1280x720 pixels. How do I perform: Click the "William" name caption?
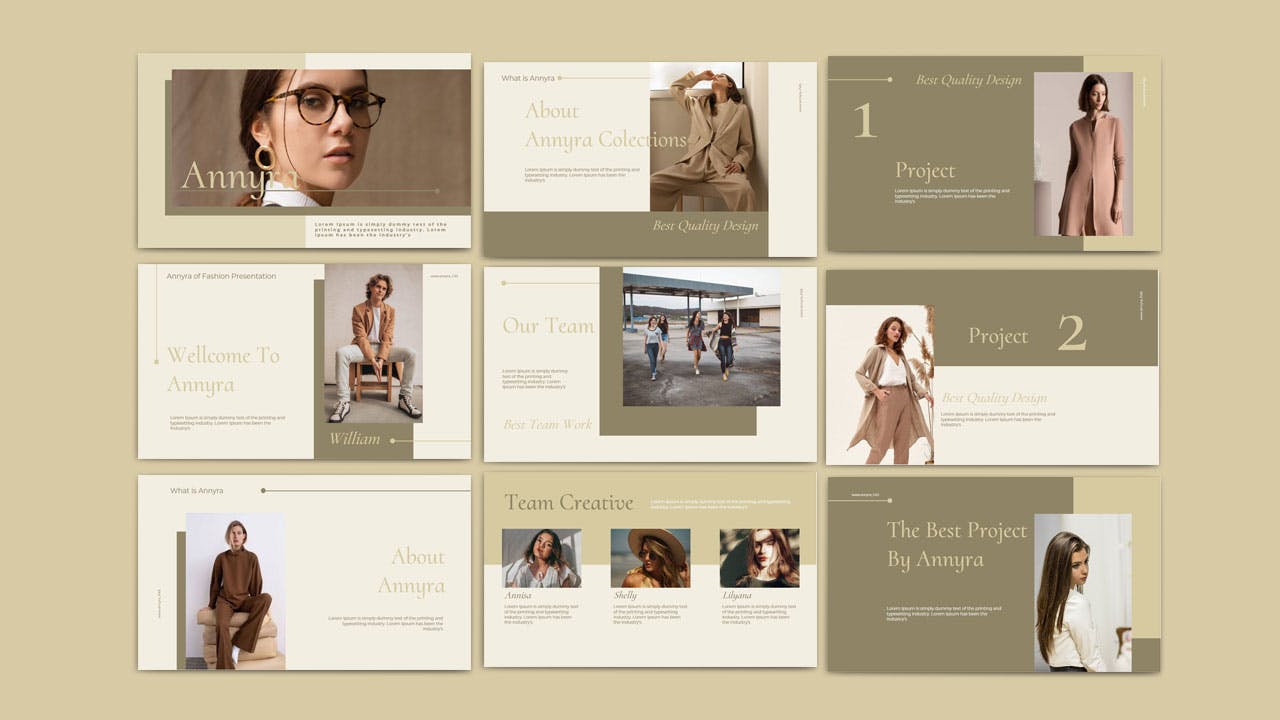pos(354,439)
